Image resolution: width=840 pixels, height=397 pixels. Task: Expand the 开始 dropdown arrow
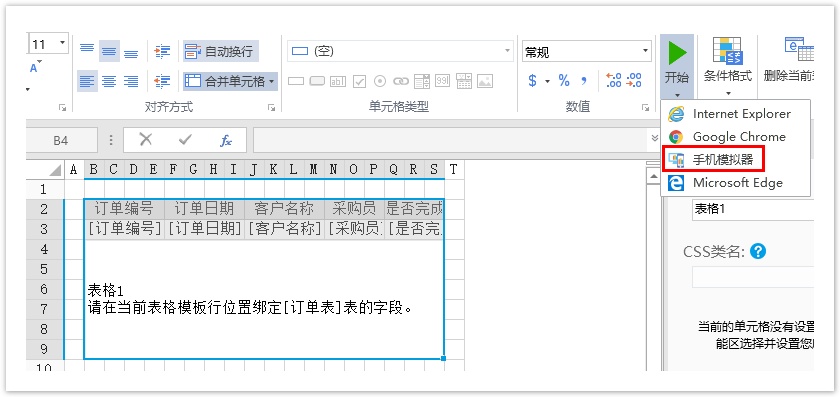click(x=677, y=95)
